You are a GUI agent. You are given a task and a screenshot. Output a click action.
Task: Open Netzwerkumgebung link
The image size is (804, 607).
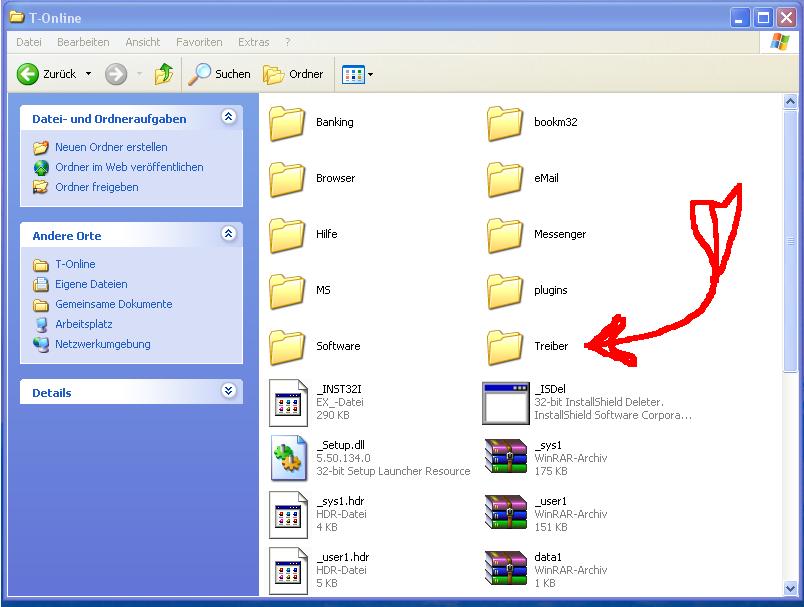(103, 344)
